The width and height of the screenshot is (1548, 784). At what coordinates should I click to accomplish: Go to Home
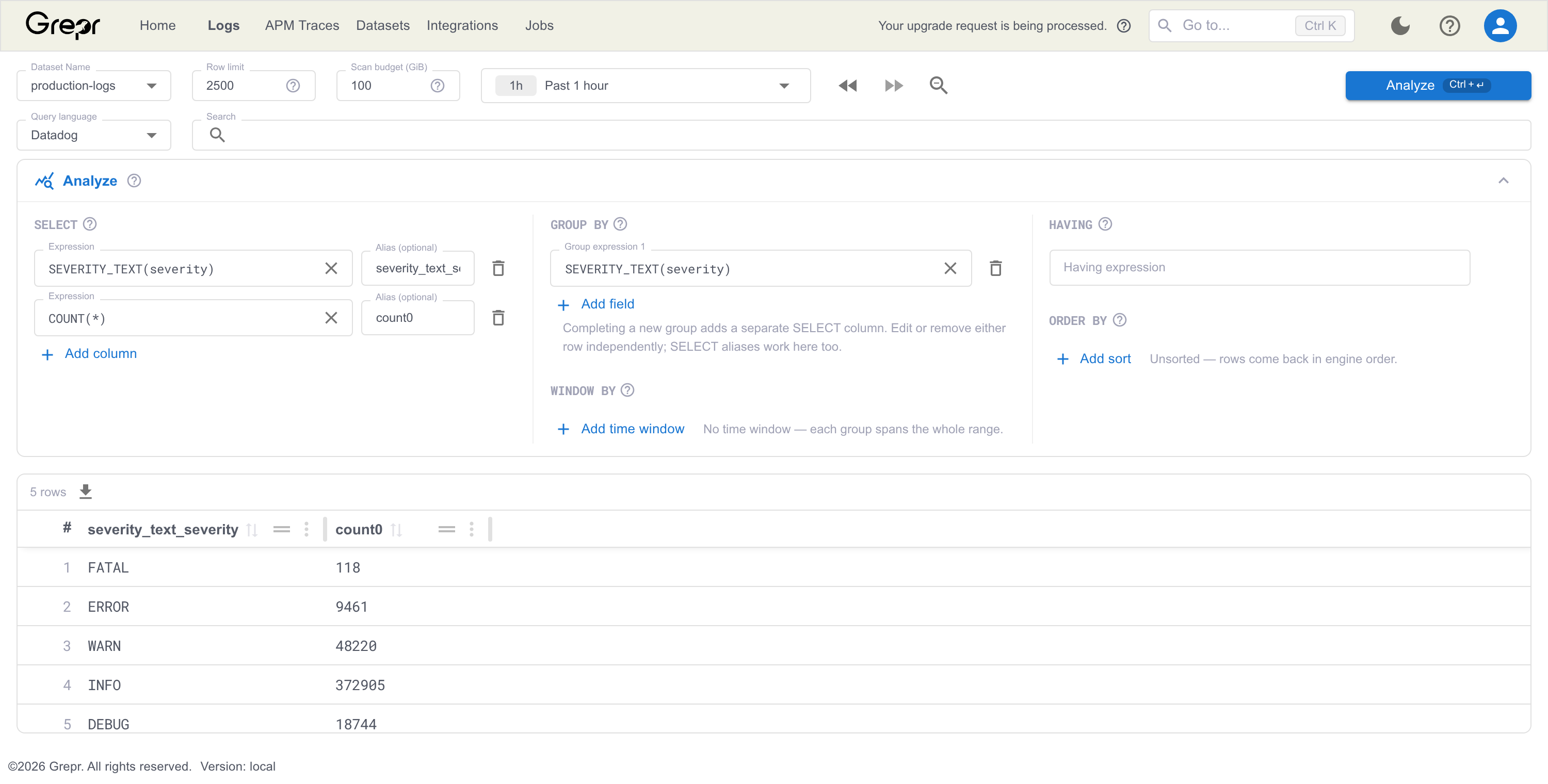(157, 26)
